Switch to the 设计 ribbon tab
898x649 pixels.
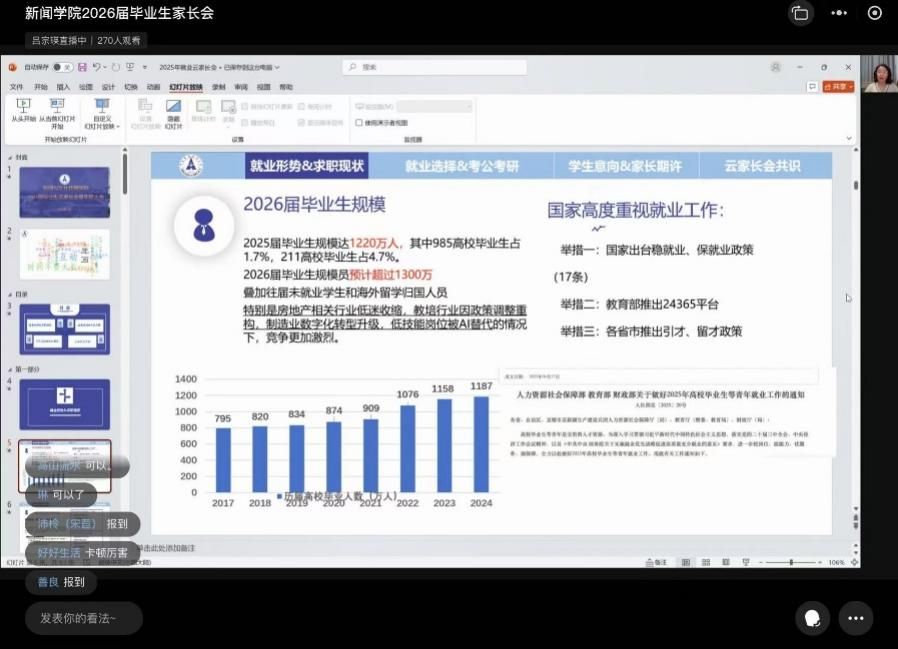point(108,87)
